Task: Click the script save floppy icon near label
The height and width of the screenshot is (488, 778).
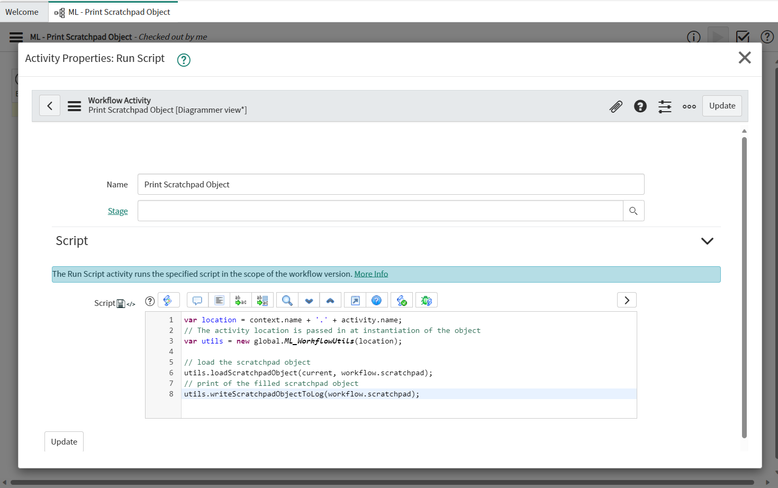Action: click(121, 304)
